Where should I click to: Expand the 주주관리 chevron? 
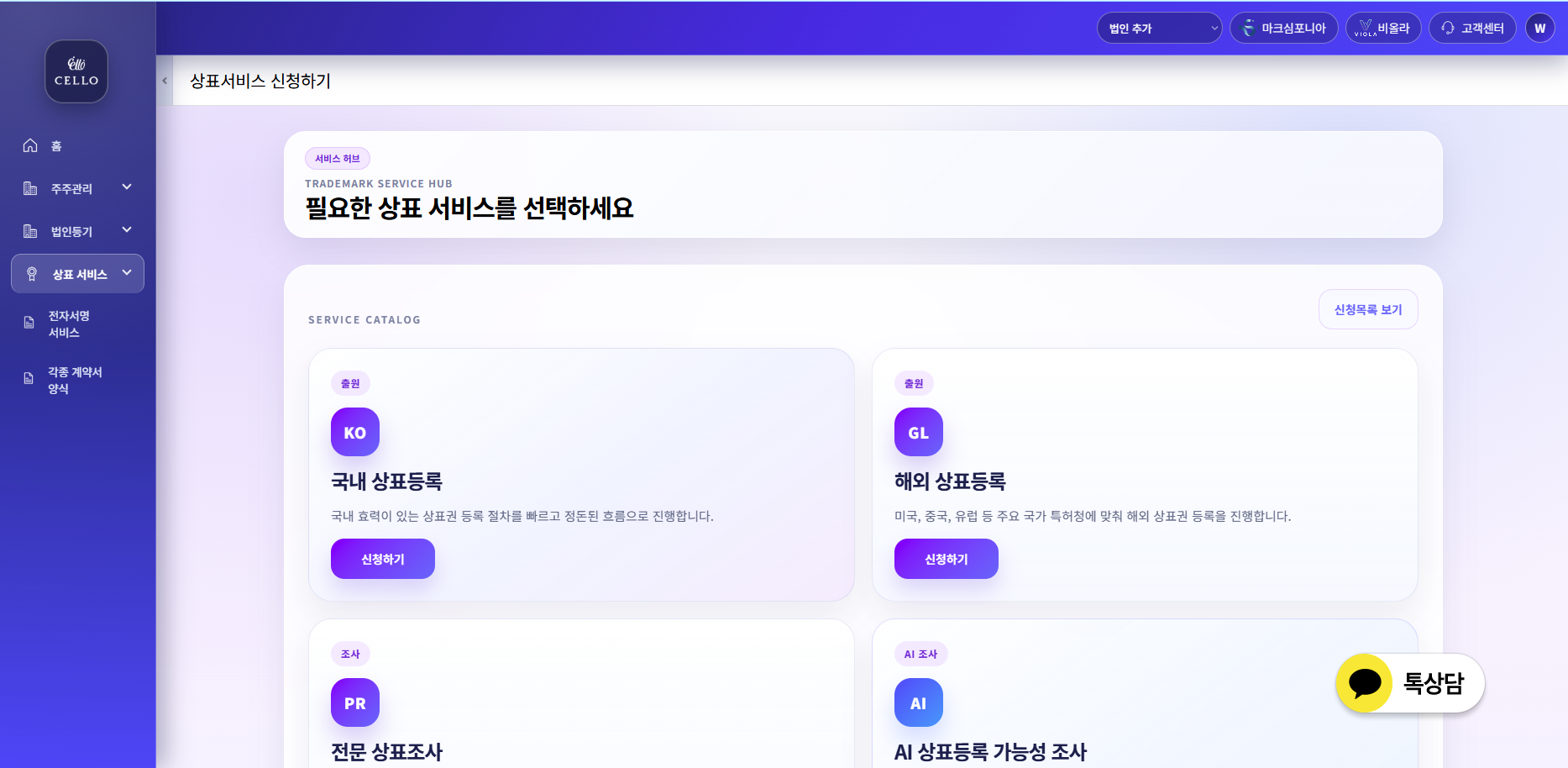tap(127, 187)
